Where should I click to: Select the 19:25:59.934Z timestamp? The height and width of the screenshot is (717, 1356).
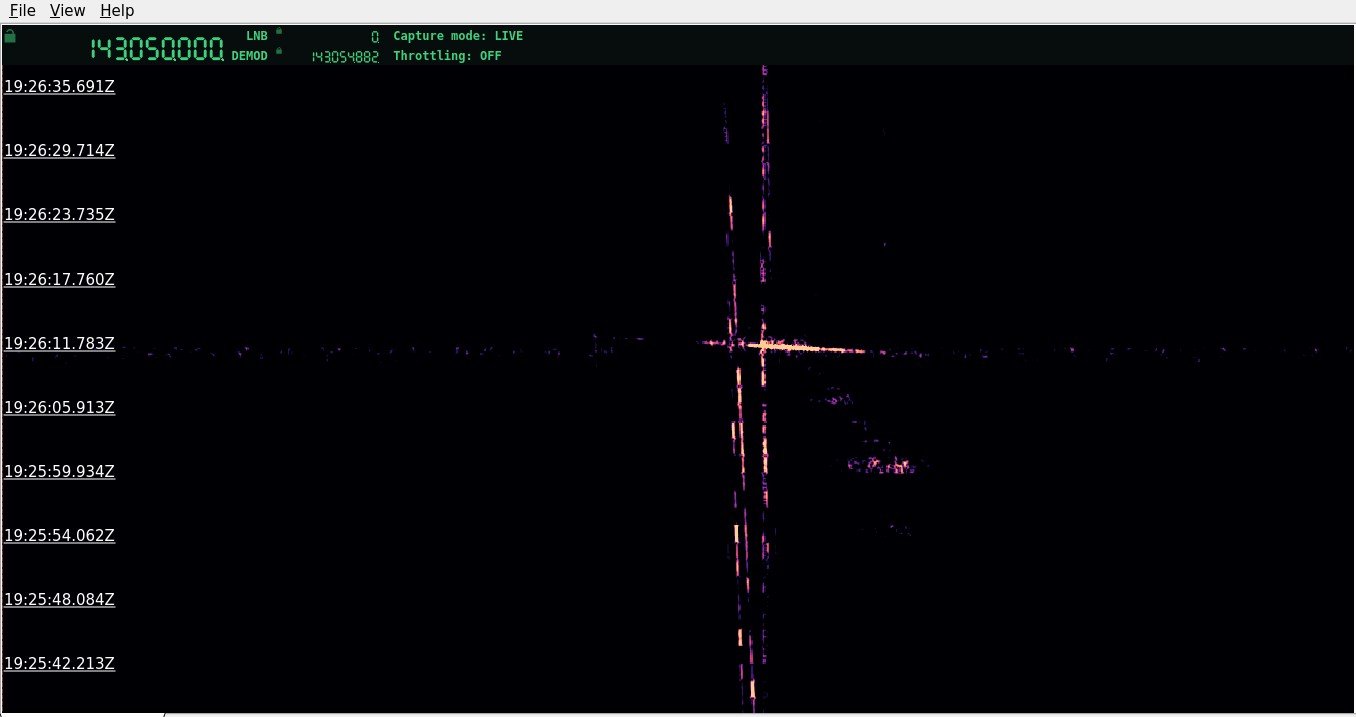tap(60, 471)
